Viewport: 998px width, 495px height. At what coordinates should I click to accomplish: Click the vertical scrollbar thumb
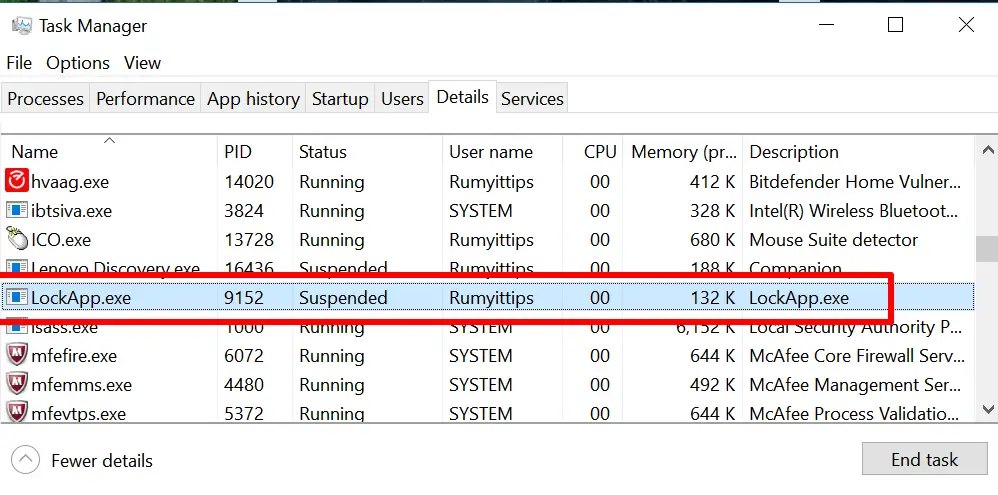[x=987, y=248]
